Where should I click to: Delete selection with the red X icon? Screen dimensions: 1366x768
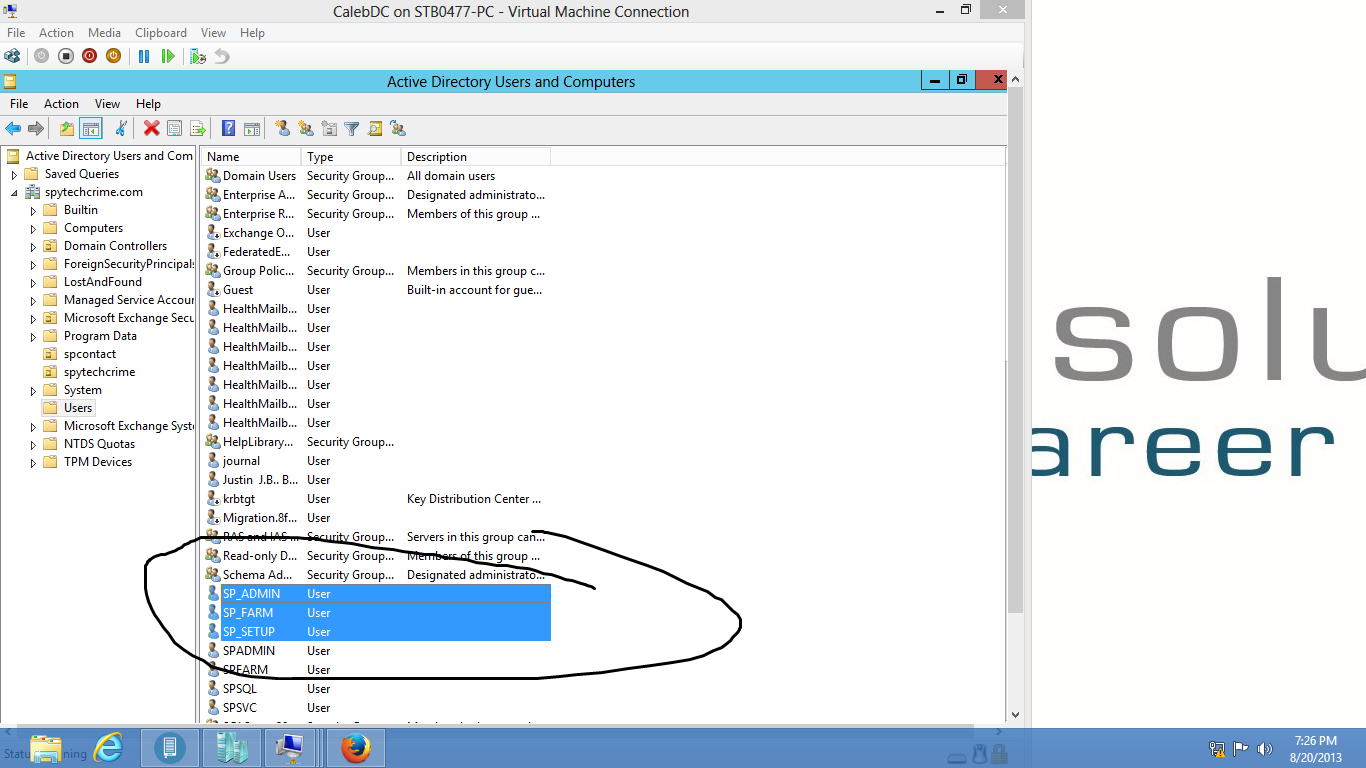pos(151,128)
